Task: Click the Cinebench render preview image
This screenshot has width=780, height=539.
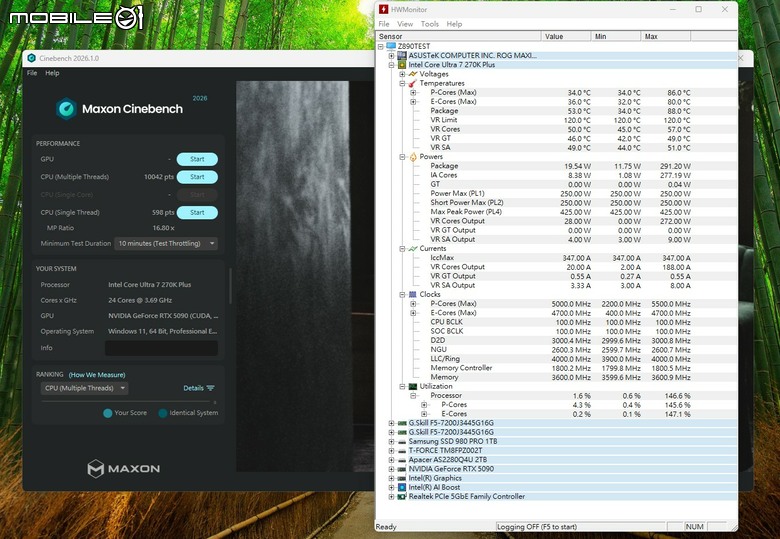Action: pyautogui.click(x=305, y=276)
